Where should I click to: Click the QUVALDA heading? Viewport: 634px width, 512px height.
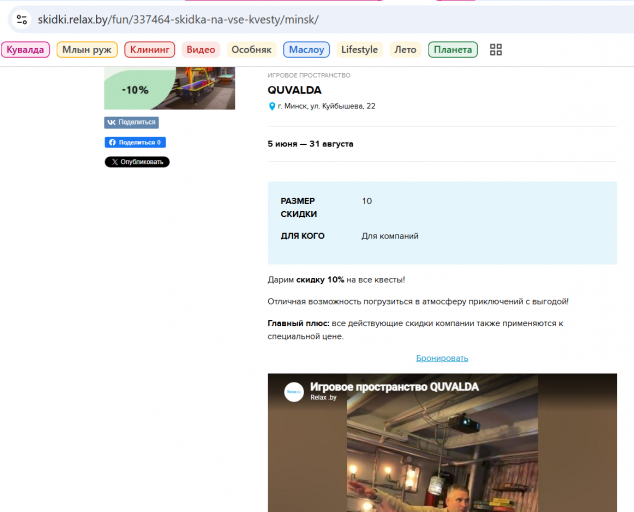click(x=294, y=90)
